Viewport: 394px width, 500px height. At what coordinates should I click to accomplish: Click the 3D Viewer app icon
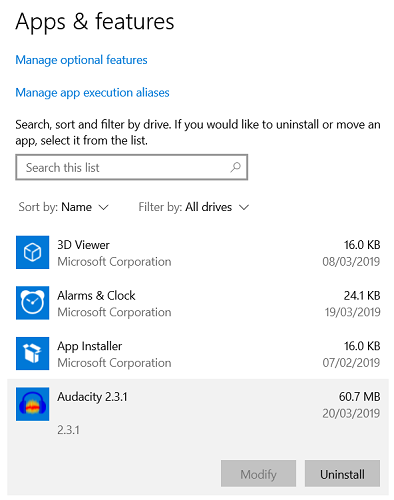32,252
